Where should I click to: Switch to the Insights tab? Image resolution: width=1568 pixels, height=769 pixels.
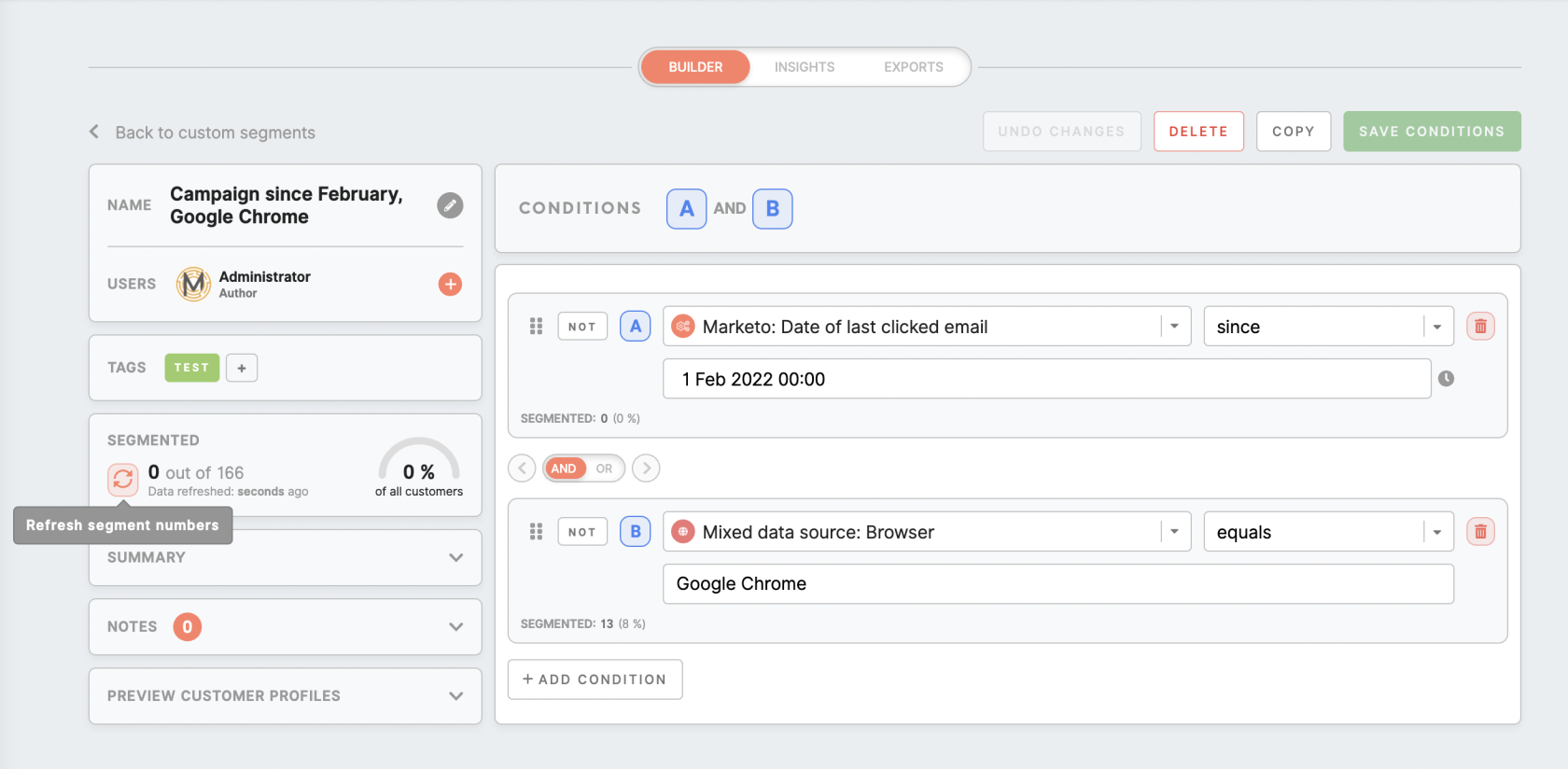coord(805,67)
